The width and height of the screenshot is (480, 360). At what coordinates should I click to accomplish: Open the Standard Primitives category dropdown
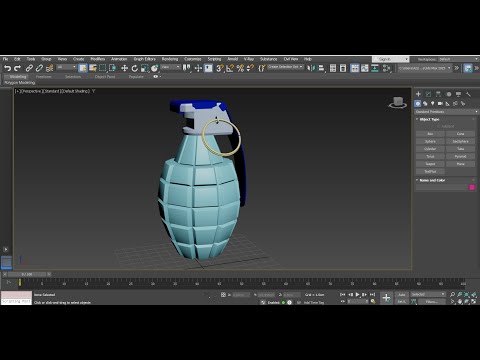coord(446,112)
